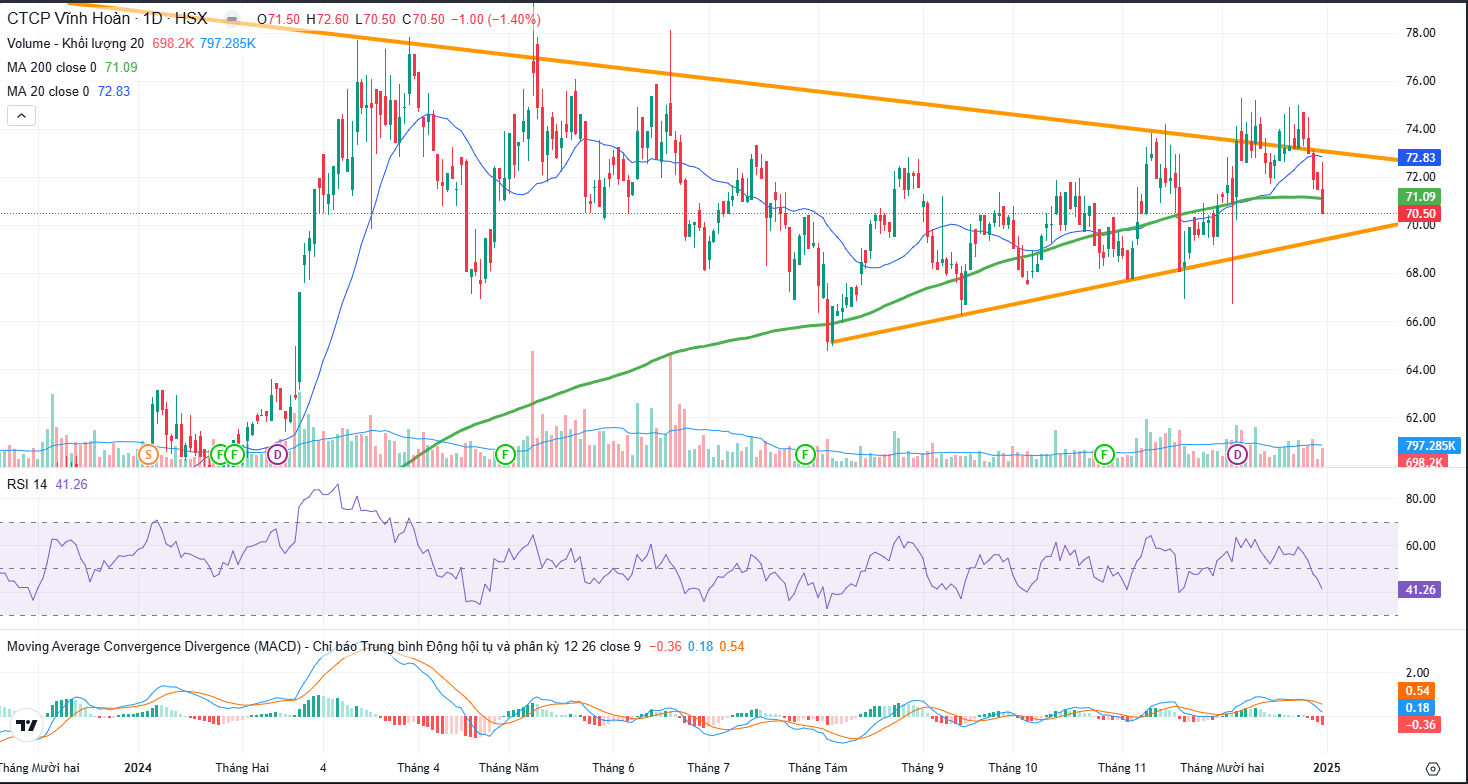1468x784 pixels.
Task: Click the blue 72.83 MA 20 price label
Action: point(1421,158)
